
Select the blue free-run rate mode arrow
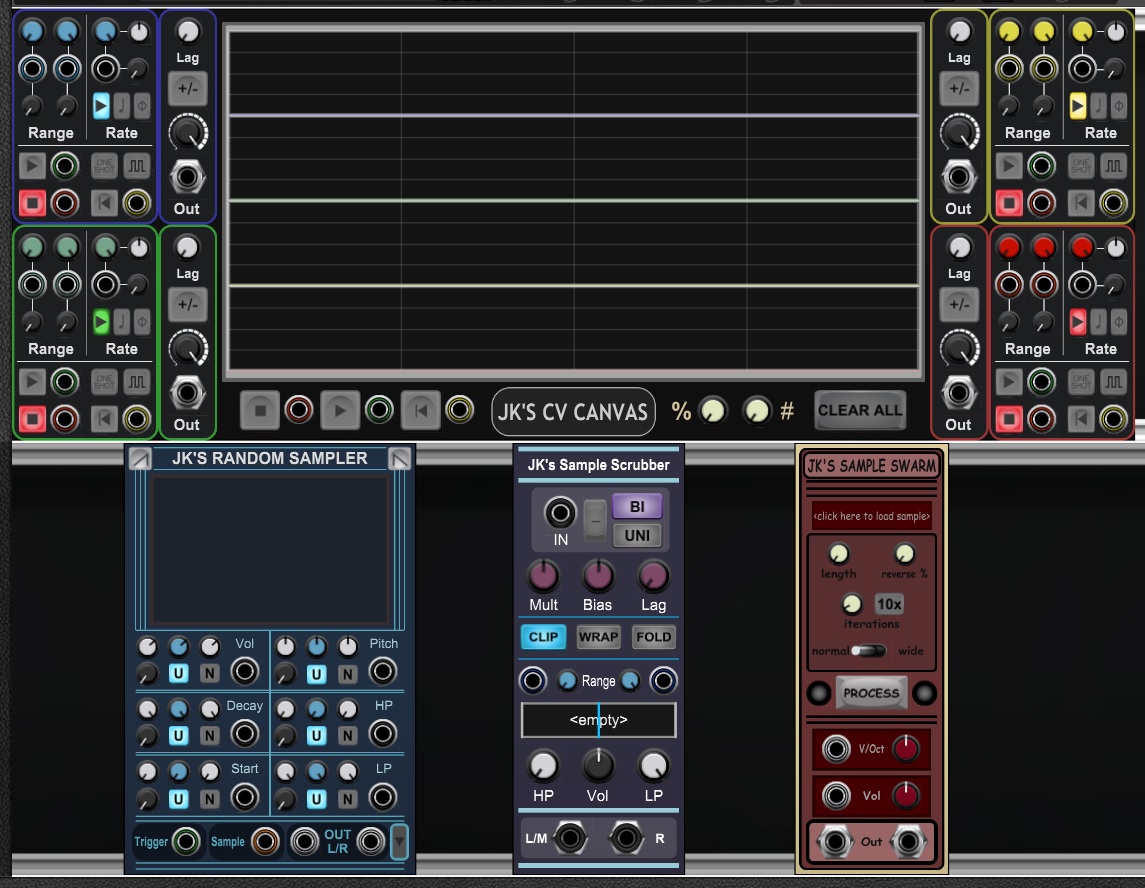point(101,106)
